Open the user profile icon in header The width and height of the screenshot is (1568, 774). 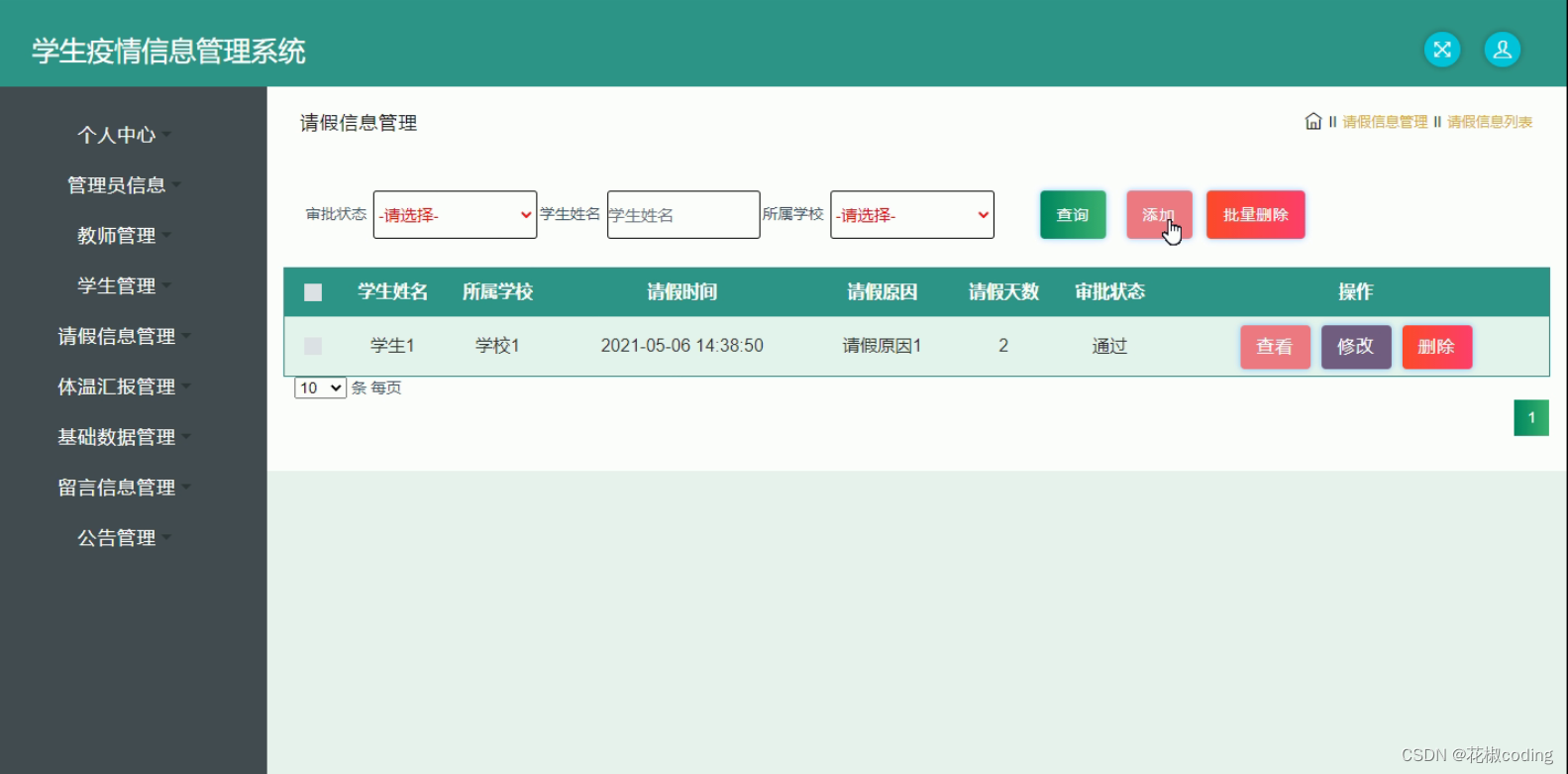point(1502,50)
